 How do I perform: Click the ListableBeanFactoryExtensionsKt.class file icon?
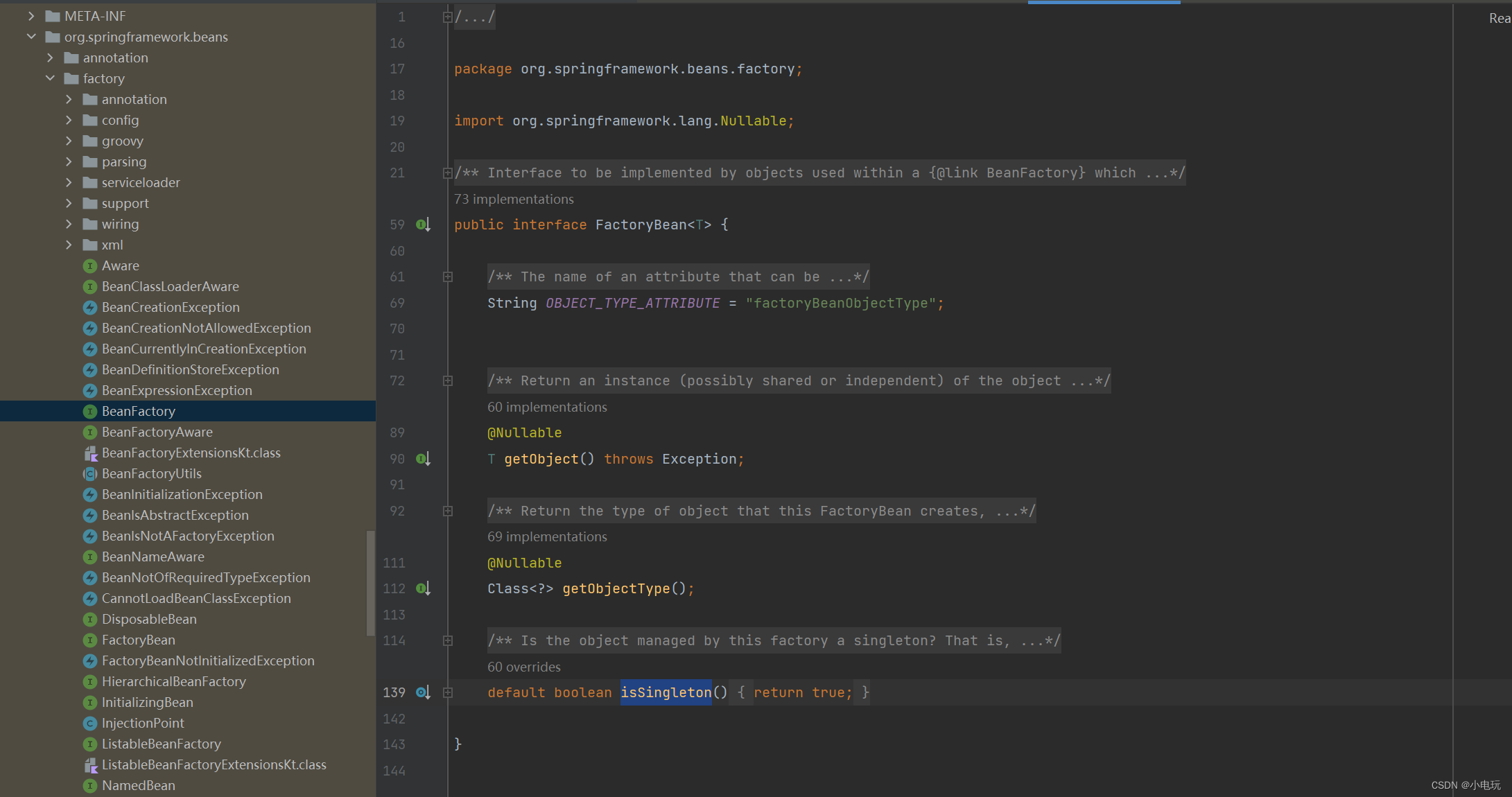click(90, 765)
